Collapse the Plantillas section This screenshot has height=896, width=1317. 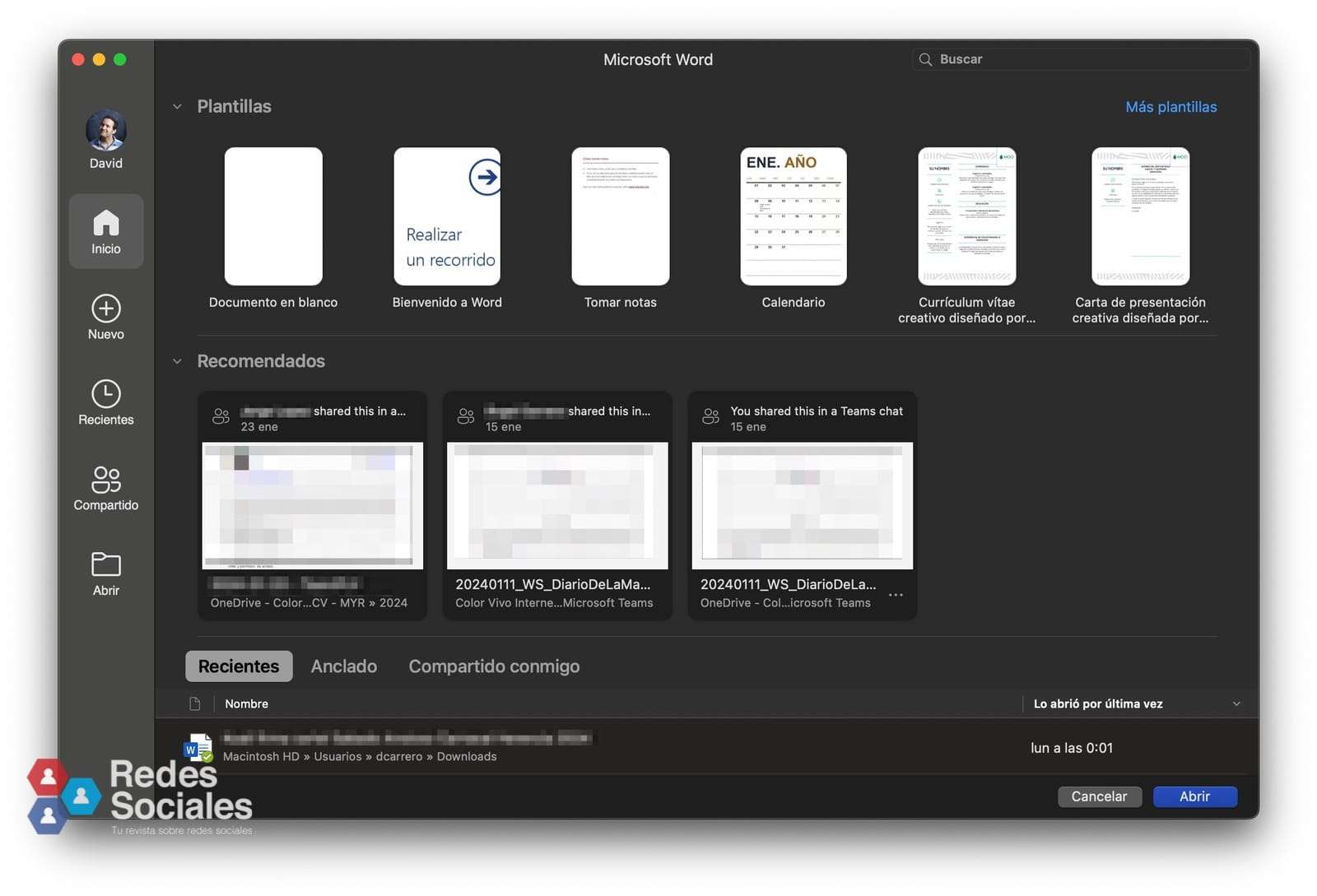tap(177, 106)
